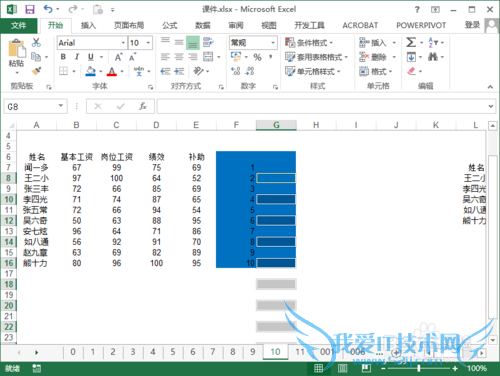Switch to 公式 tab

(170, 25)
